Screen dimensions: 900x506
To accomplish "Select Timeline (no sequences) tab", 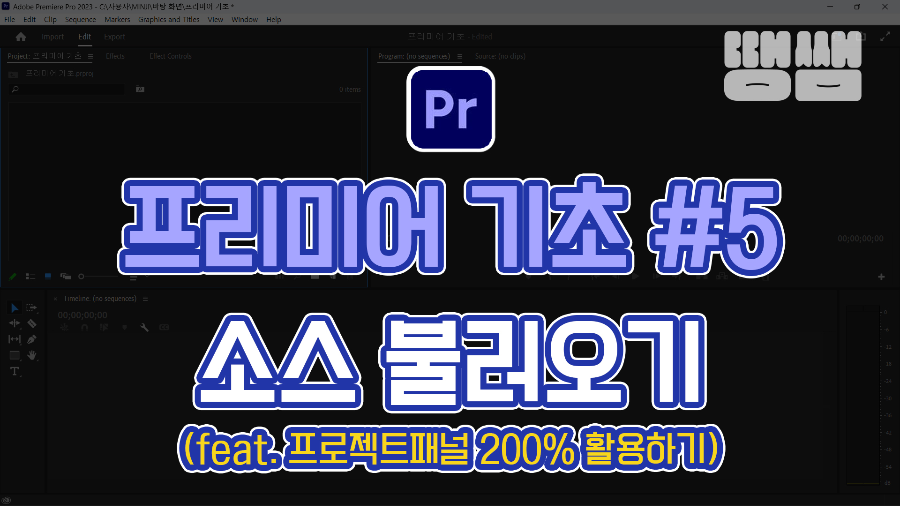I will pyautogui.click(x=100, y=299).
